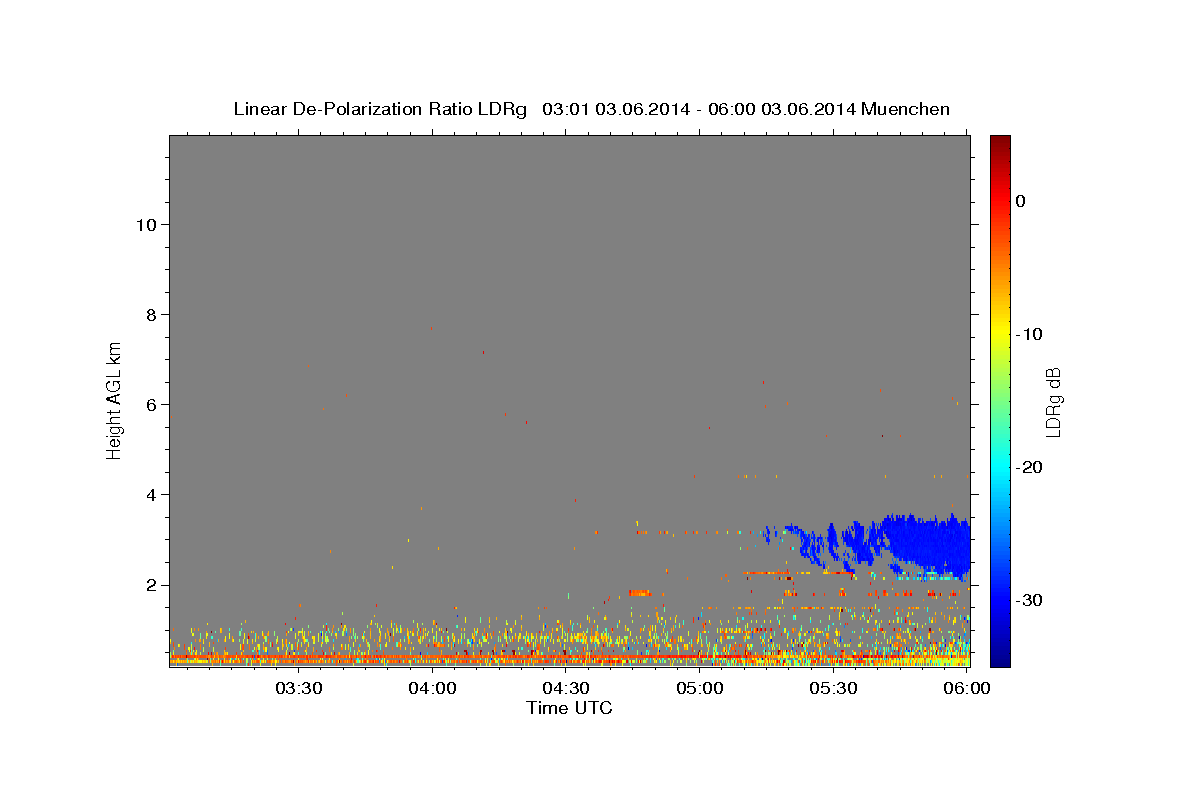1200x800 pixels.
Task: Select the 04:00 time tick label
Action: click(x=432, y=688)
